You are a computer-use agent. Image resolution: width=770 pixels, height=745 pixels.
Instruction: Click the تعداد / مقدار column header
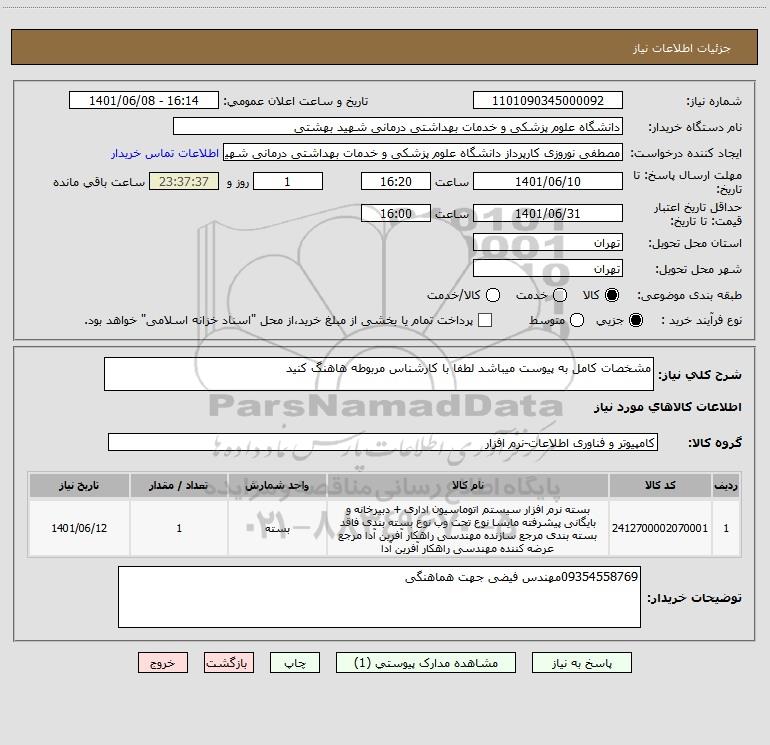[x=179, y=485]
